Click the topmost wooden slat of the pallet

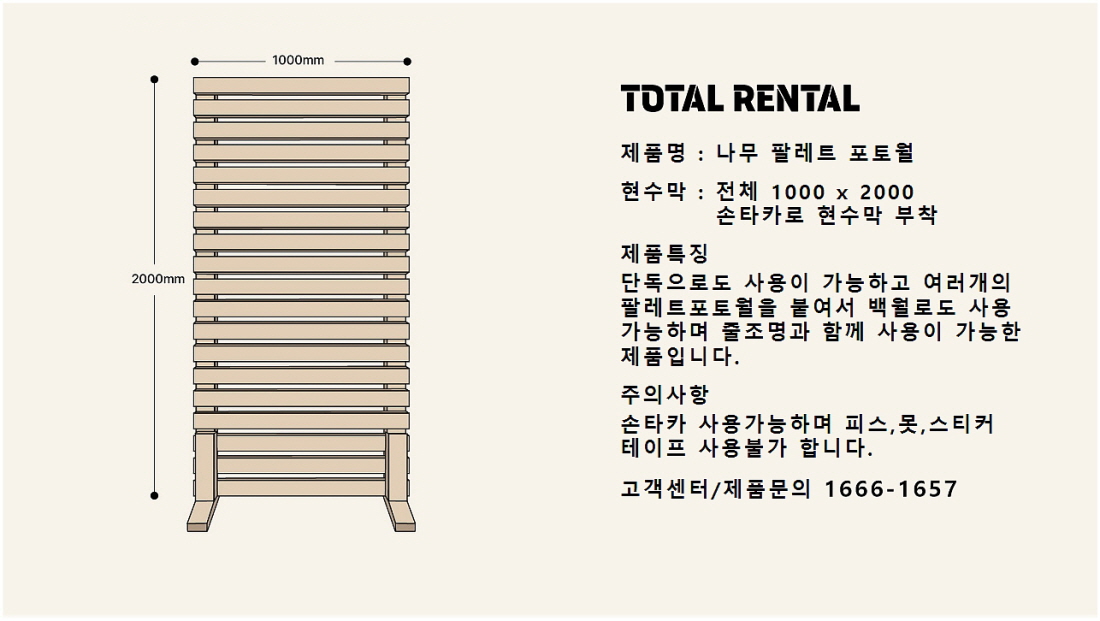[x=301, y=85]
